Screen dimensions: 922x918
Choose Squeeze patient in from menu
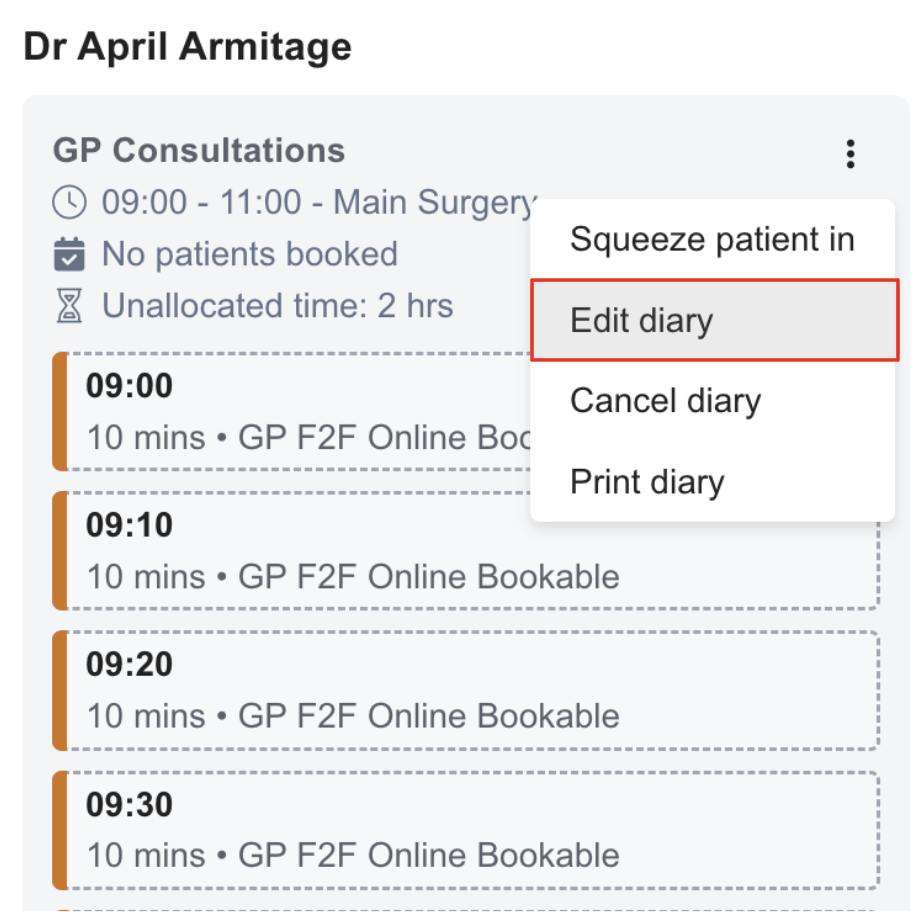[712, 240]
